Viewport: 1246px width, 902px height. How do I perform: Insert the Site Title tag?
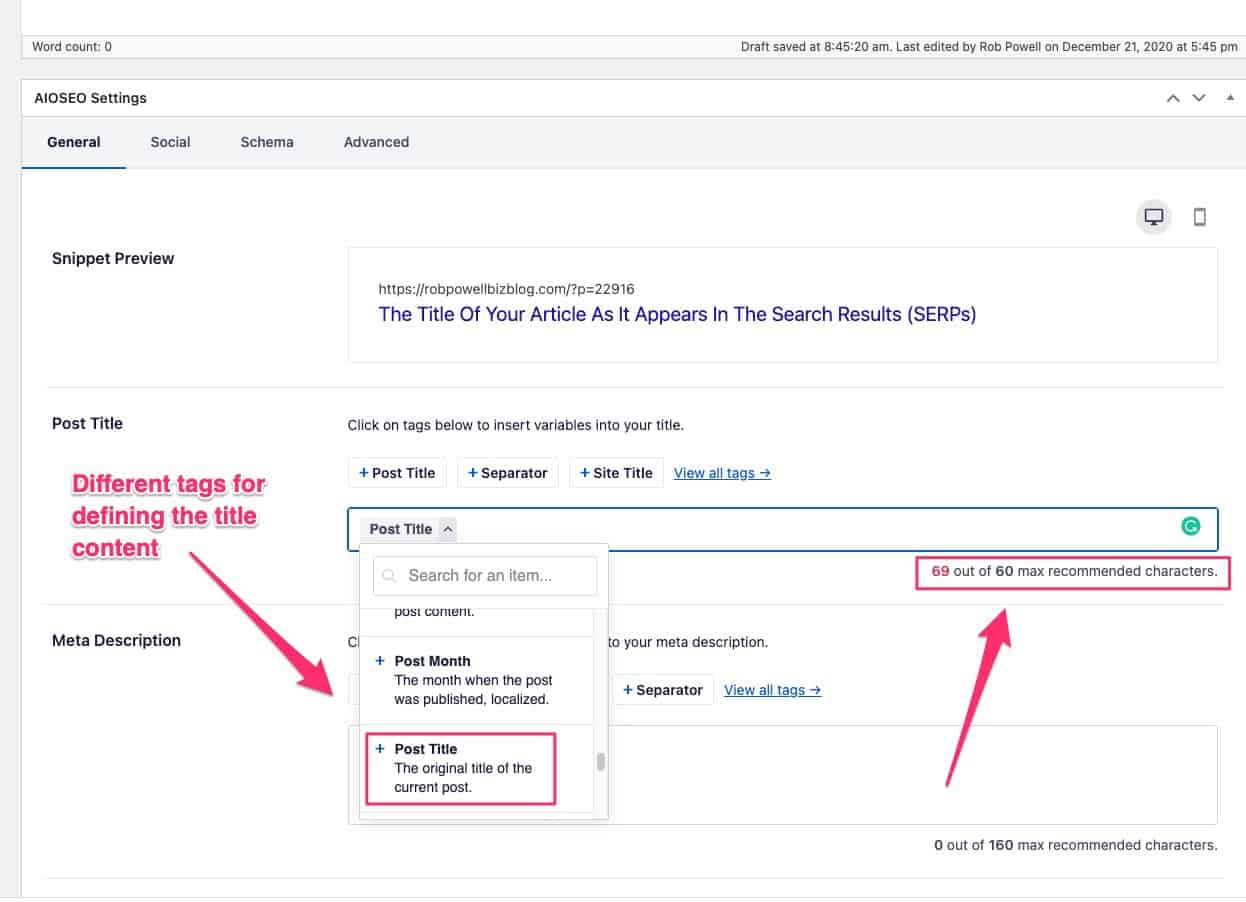(617, 472)
